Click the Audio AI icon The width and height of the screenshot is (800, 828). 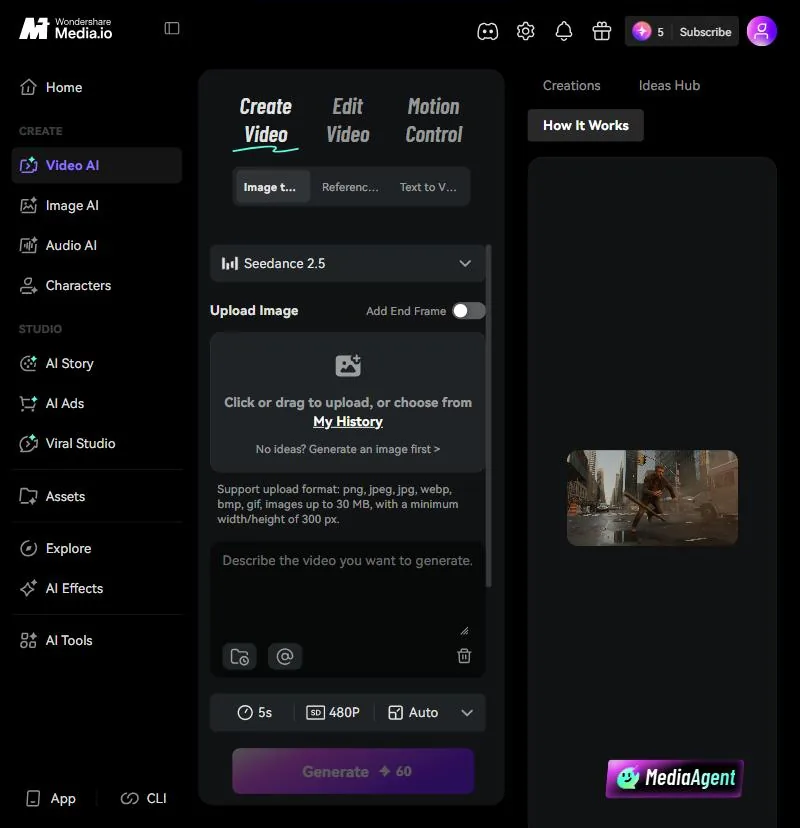[x=29, y=246]
